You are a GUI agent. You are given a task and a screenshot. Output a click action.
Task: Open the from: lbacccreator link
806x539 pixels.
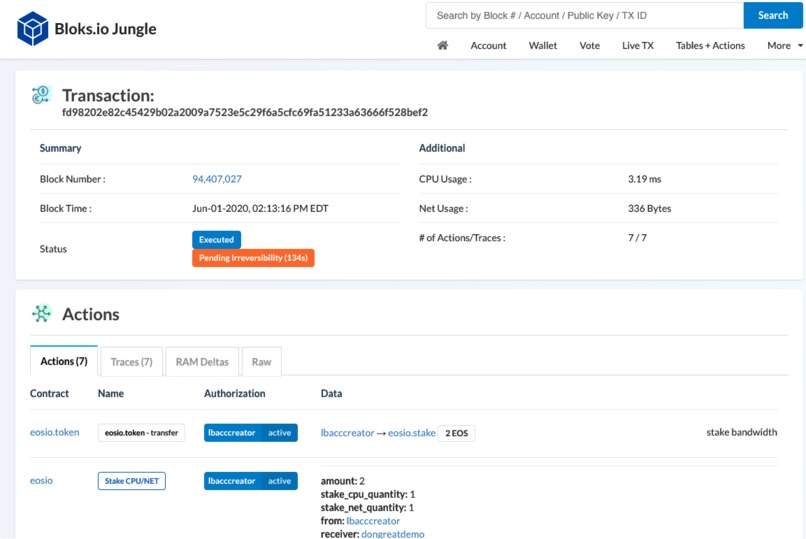point(373,521)
